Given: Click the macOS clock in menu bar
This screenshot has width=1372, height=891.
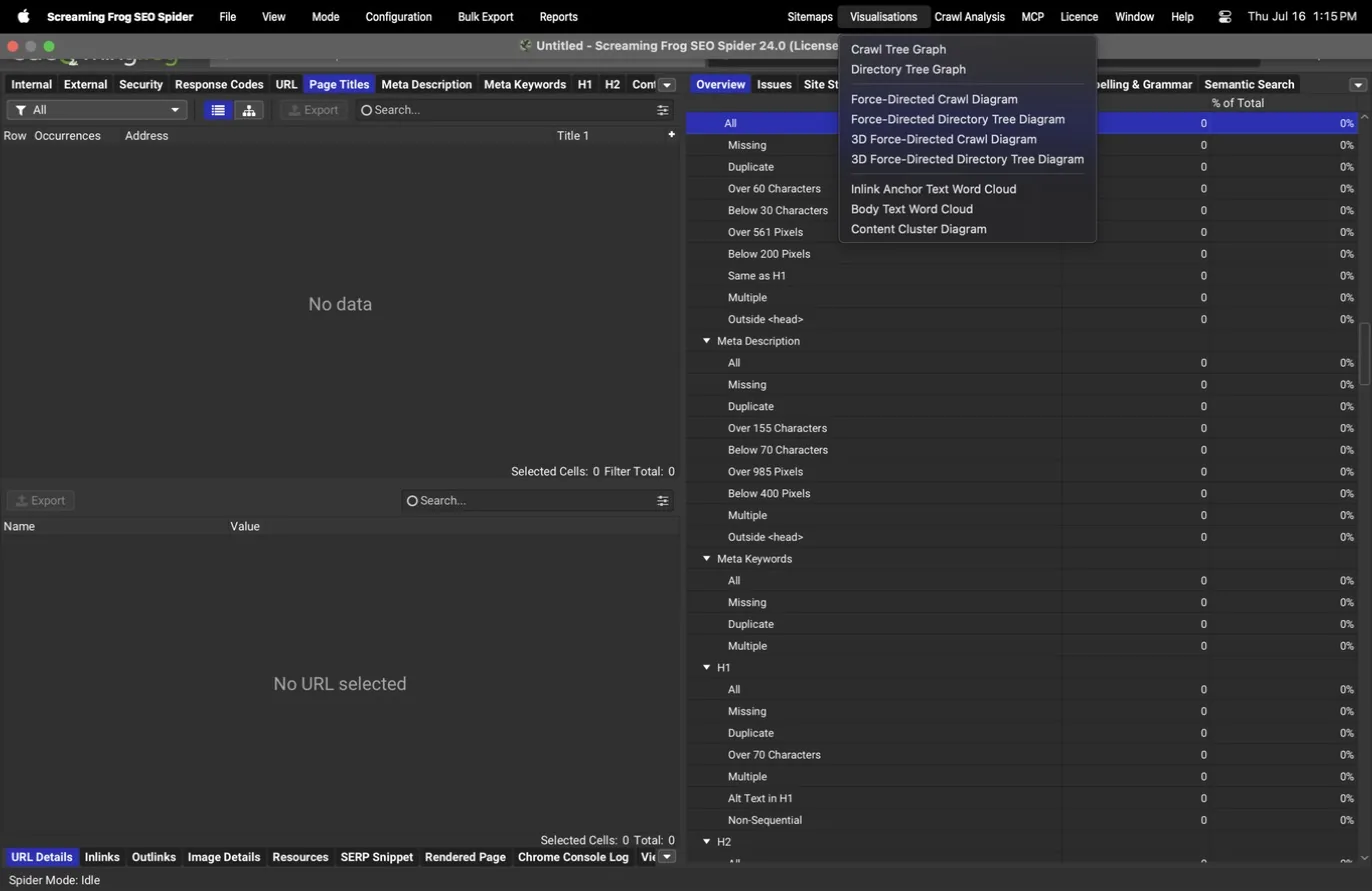Looking at the screenshot, I should 1301,17.
